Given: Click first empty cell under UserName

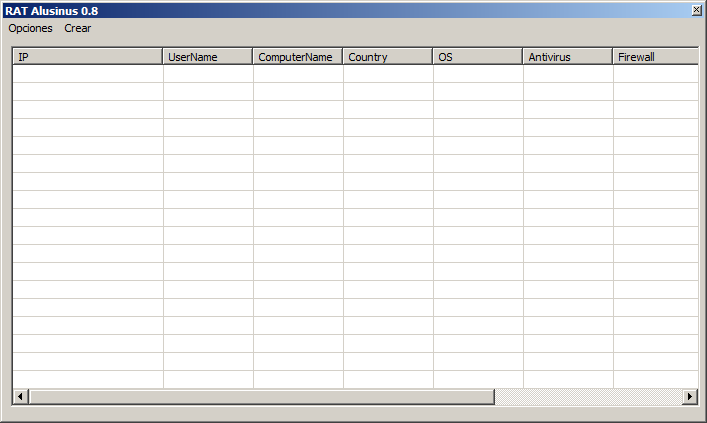Looking at the screenshot, I should point(208,74).
